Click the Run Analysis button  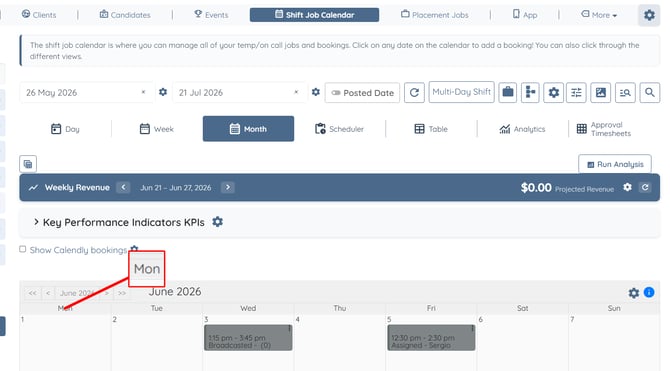pyautogui.click(x=615, y=164)
